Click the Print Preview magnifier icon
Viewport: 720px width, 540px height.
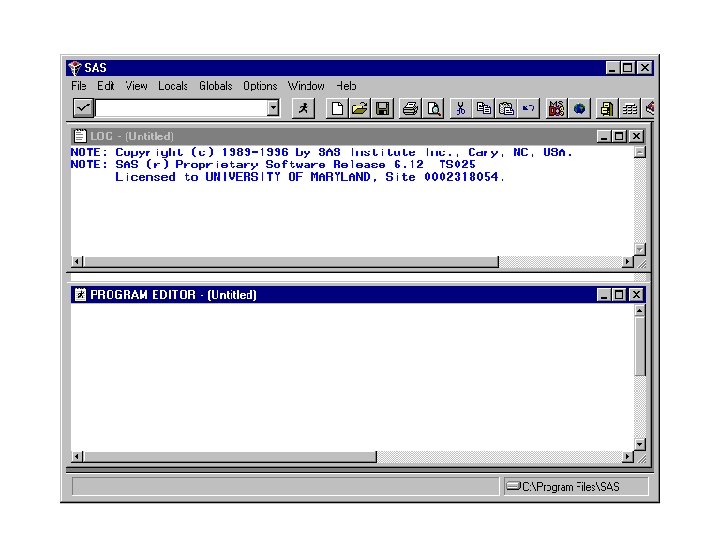point(433,108)
